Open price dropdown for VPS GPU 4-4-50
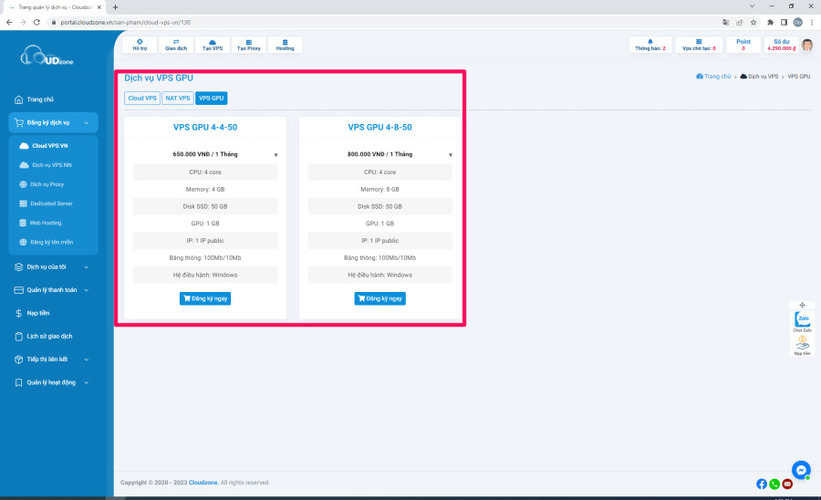Image resolution: width=821 pixels, height=500 pixels. coord(275,155)
